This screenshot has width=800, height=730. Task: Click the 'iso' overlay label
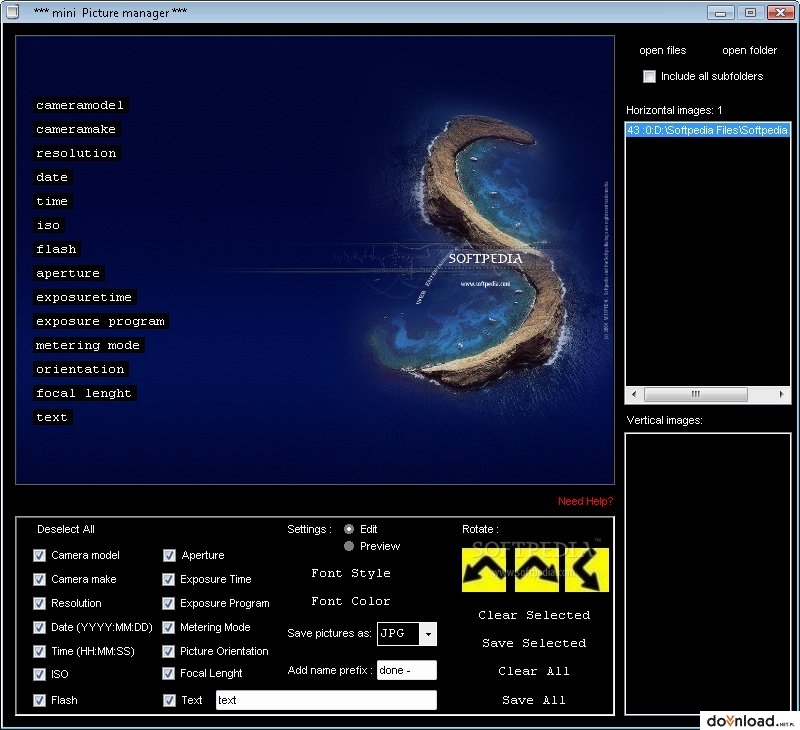pyautogui.click(x=48, y=225)
